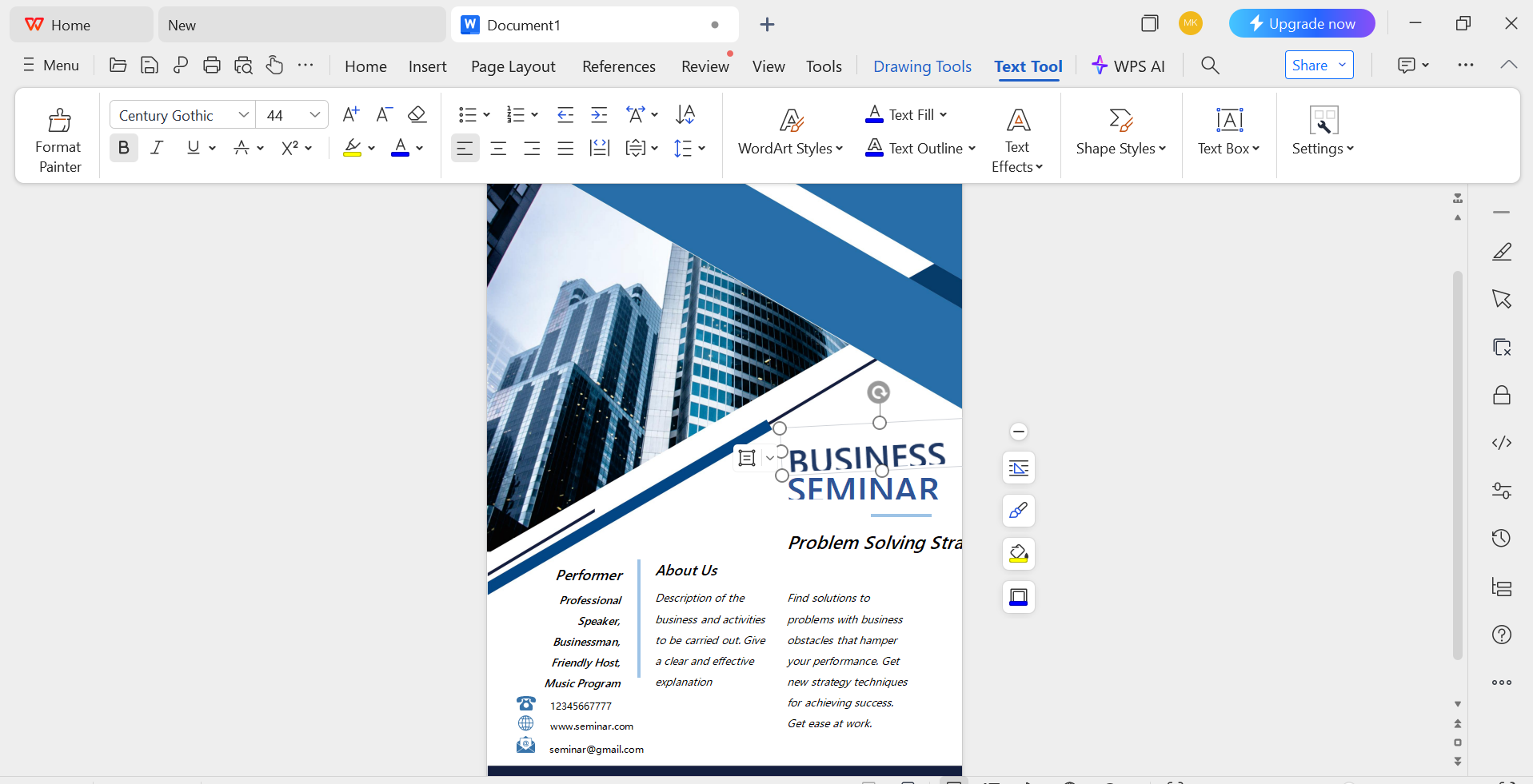
Task: Click the Sort text icon
Action: pyautogui.click(x=684, y=114)
